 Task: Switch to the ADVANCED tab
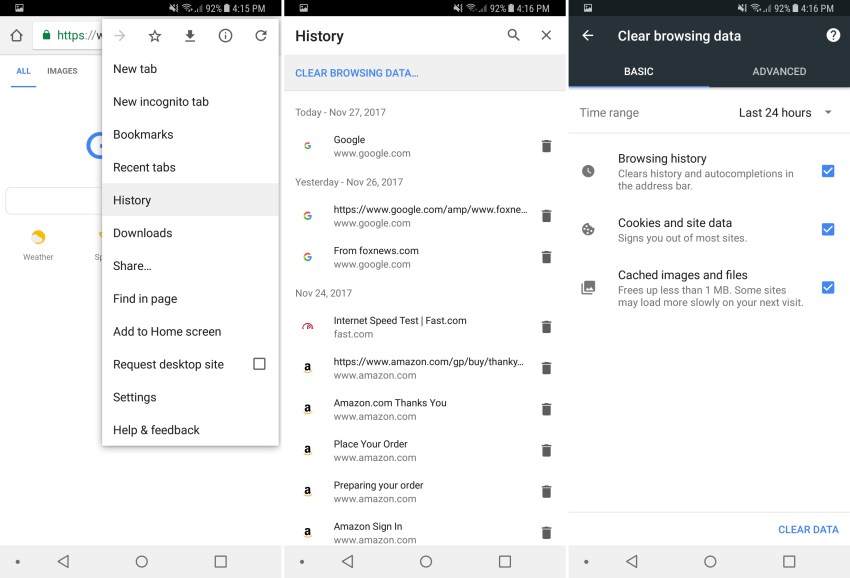pos(779,71)
